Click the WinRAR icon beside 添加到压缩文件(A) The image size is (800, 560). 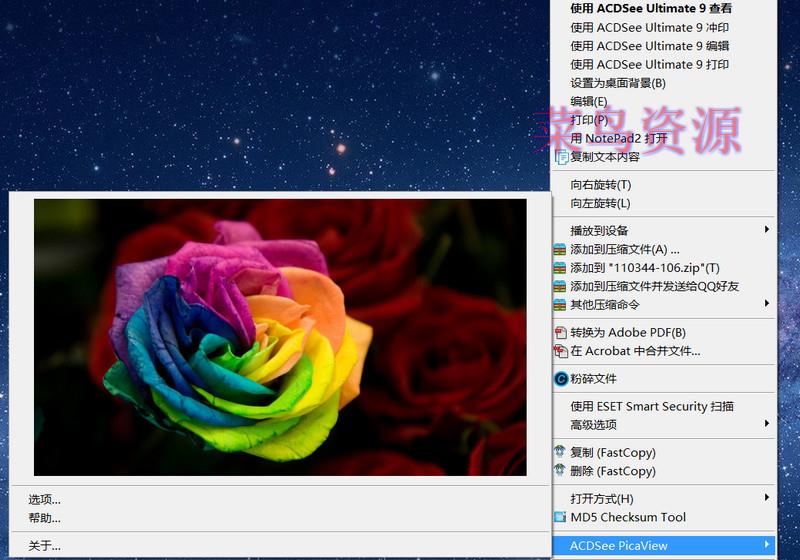pos(560,249)
